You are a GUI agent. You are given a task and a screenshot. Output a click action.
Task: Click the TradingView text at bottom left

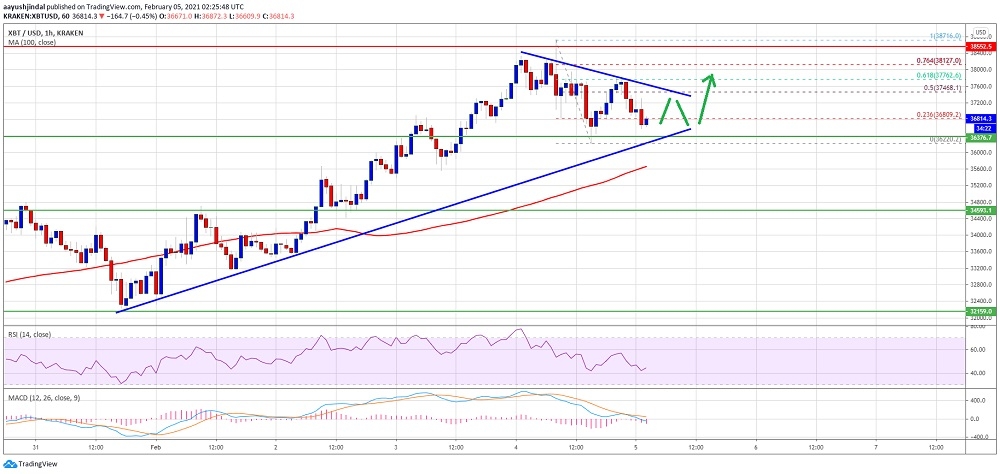(x=41, y=465)
